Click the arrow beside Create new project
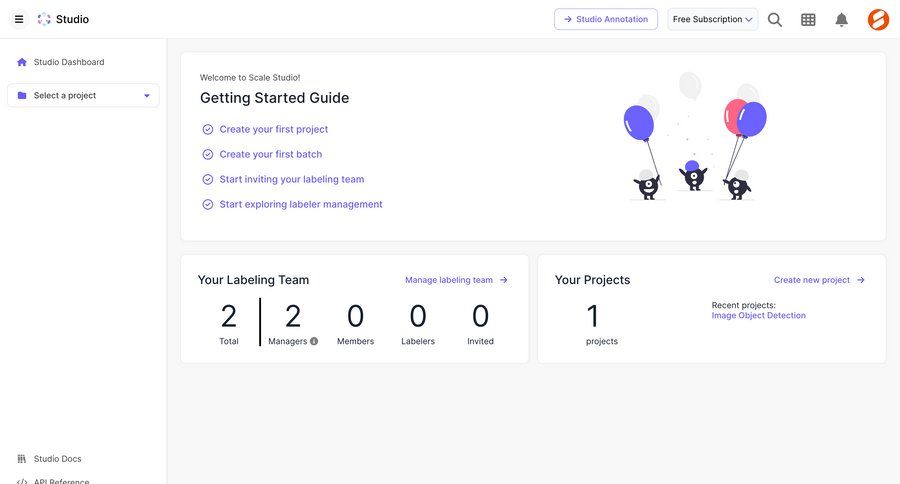The image size is (900, 484). pyautogui.click(x=860, y=280)
